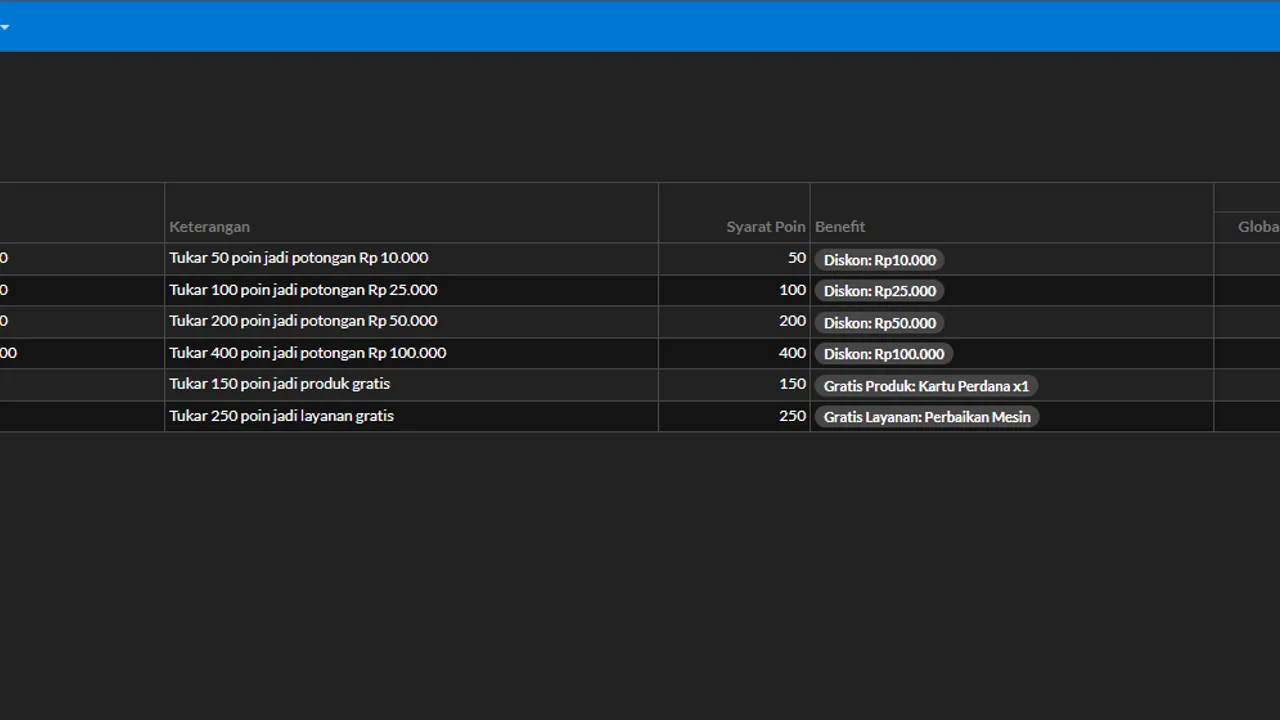Viewport: 1280px width, 720px height.
Task: Click the Syarat Poin value 250
Action: [793, 416]
